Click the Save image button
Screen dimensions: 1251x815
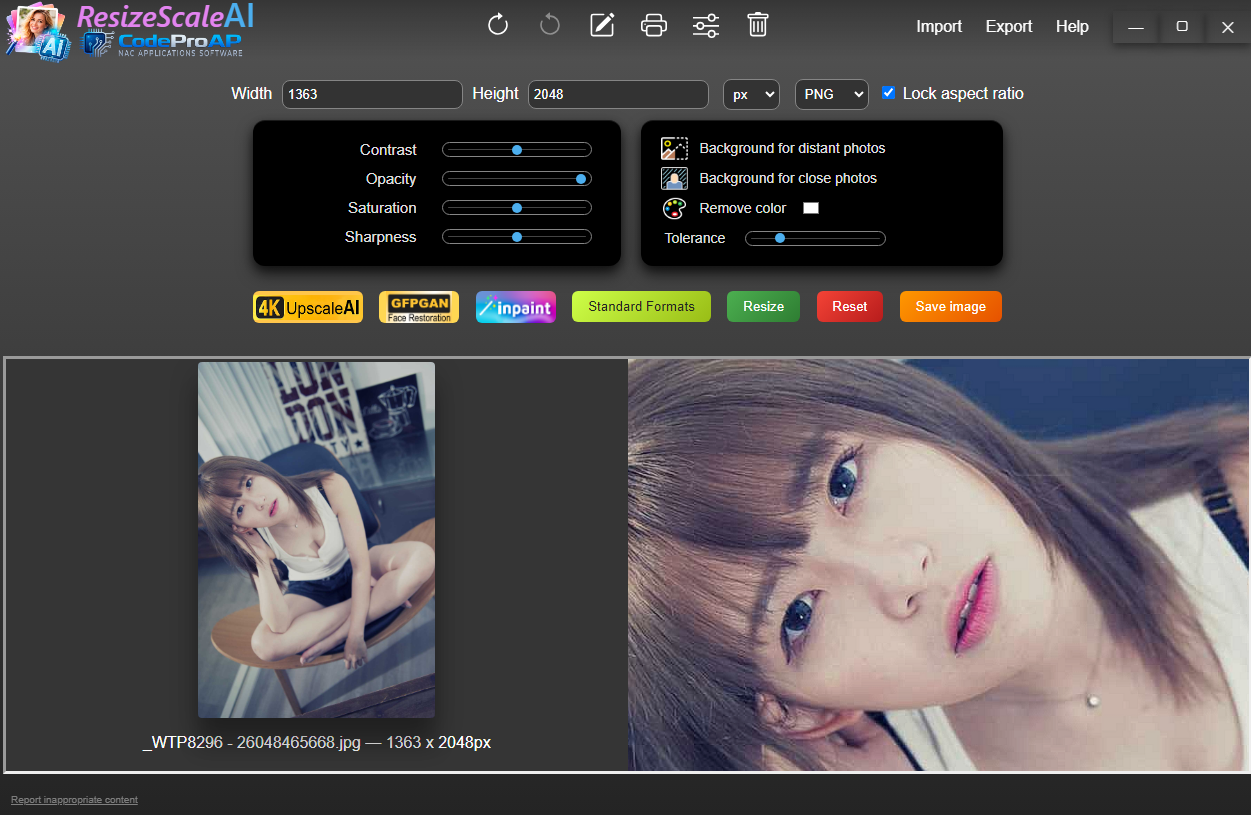pos(950,307)
